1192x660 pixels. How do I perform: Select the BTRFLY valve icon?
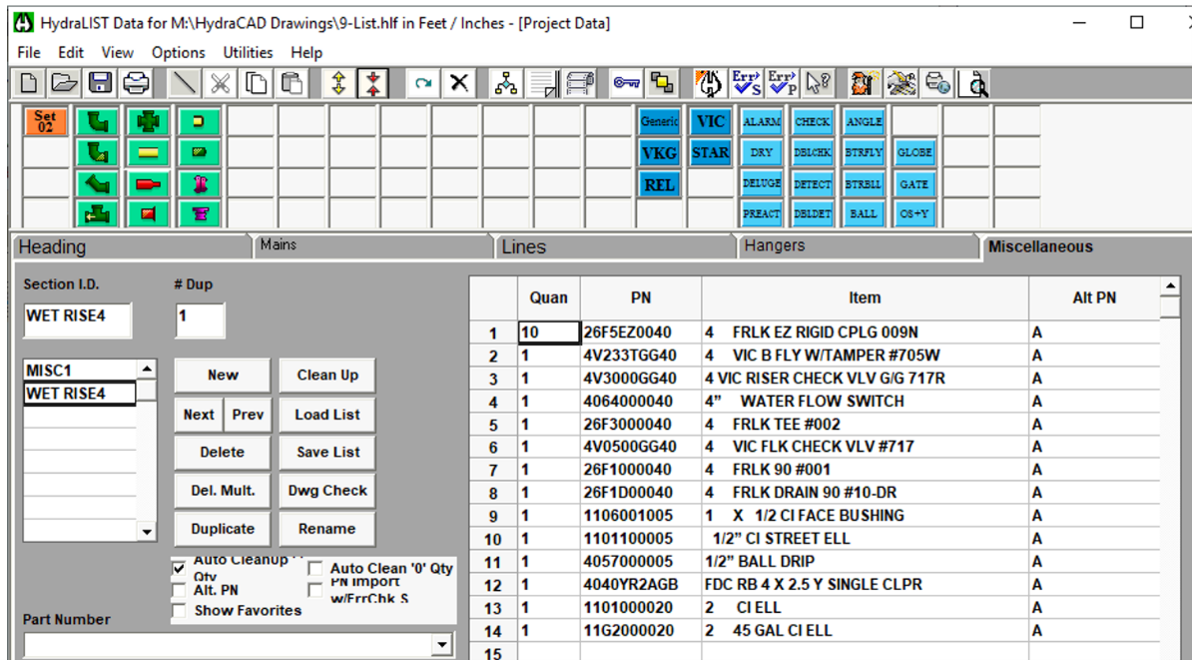point(864,152)
